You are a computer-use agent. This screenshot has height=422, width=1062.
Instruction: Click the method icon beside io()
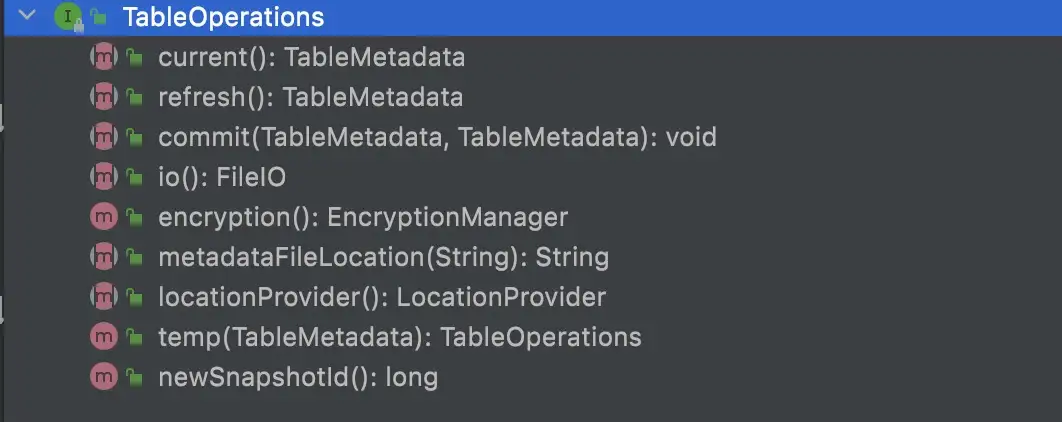click(x=104, y=177)
